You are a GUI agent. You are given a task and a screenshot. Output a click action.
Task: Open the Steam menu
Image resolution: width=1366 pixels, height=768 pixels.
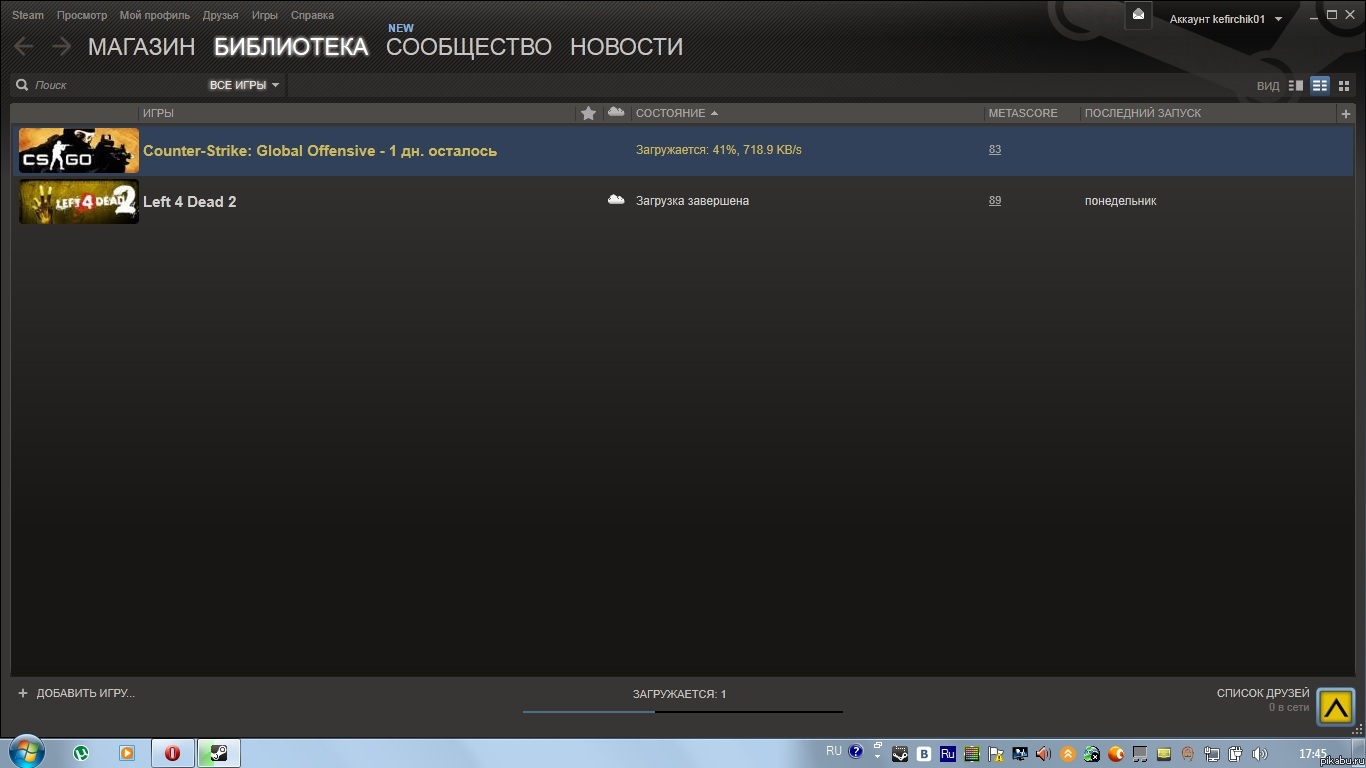tap(28, 15)
